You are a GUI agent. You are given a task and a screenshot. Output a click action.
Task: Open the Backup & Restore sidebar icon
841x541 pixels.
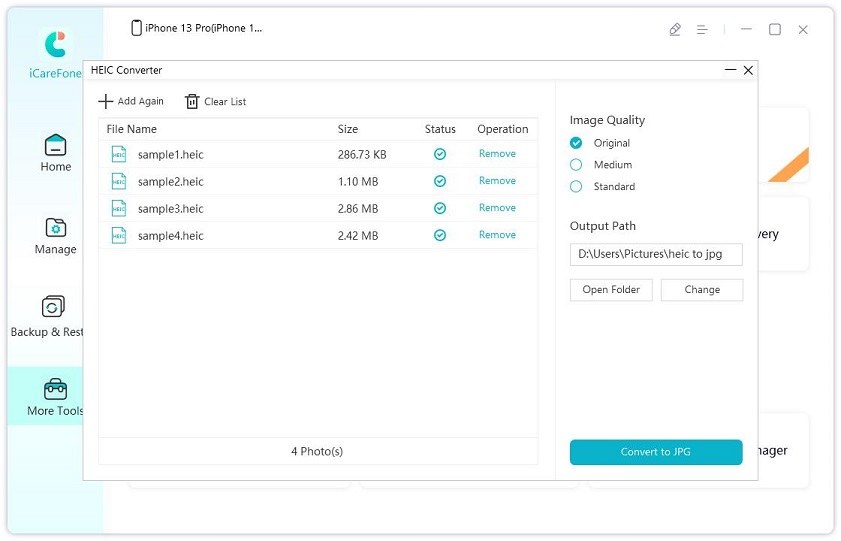point(54,307)
